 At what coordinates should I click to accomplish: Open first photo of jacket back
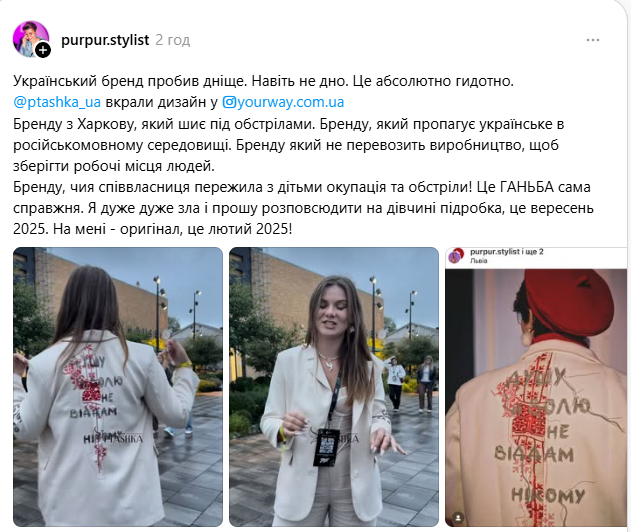(x=118, y=387)
